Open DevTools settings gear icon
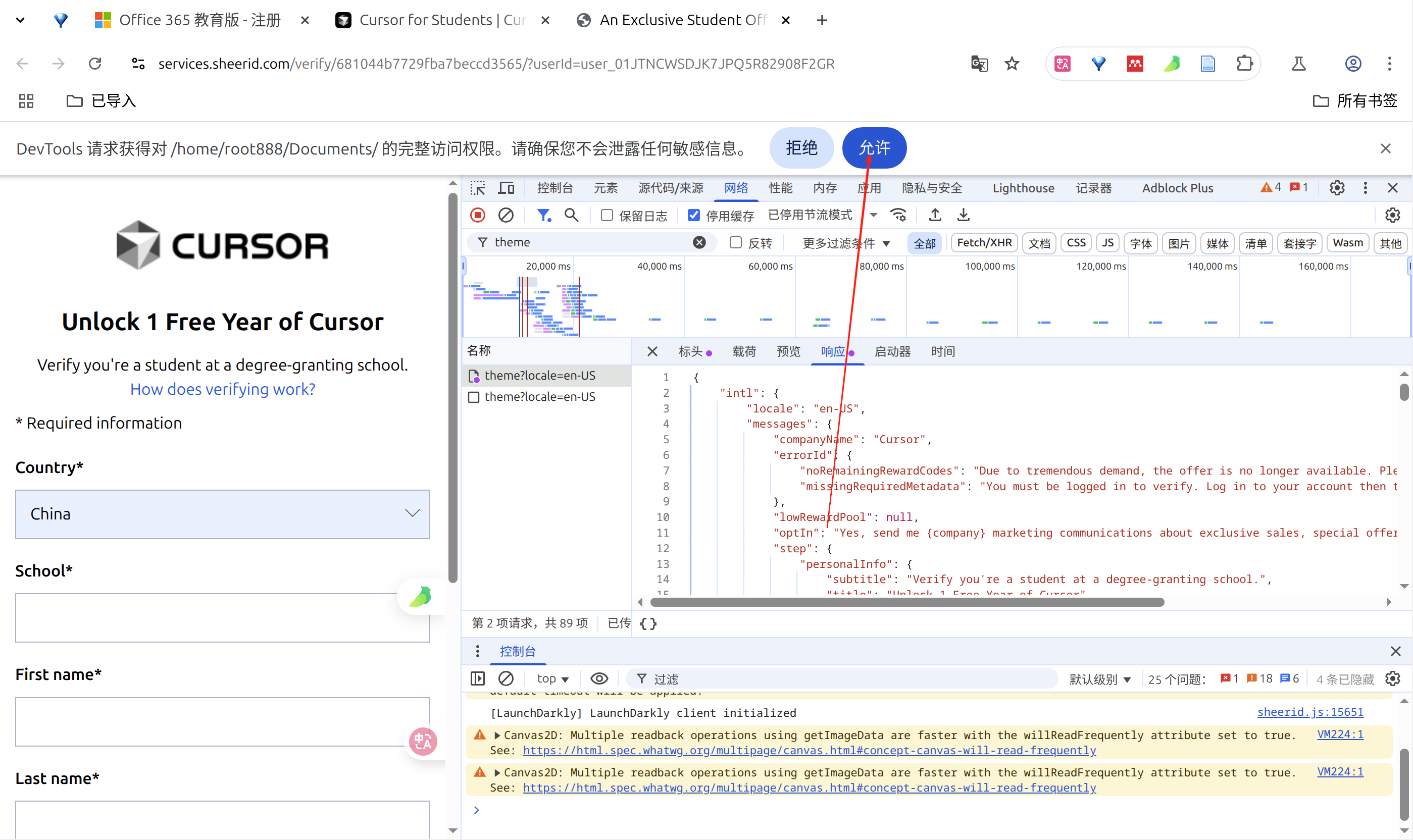This screenshot has height=840, width=1413. tap(1337, 188)
